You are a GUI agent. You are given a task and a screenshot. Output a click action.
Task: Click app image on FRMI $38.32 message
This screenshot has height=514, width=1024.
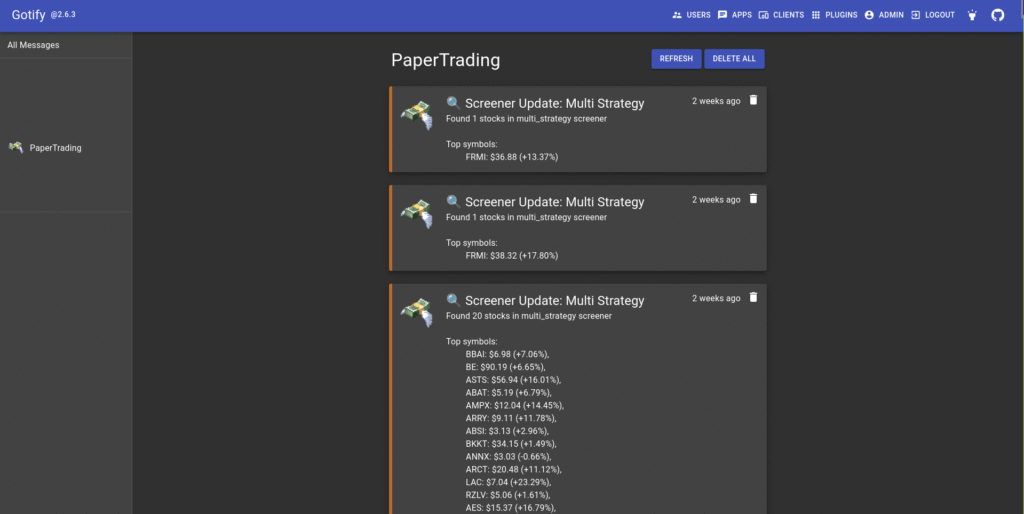tap(416, 213)
